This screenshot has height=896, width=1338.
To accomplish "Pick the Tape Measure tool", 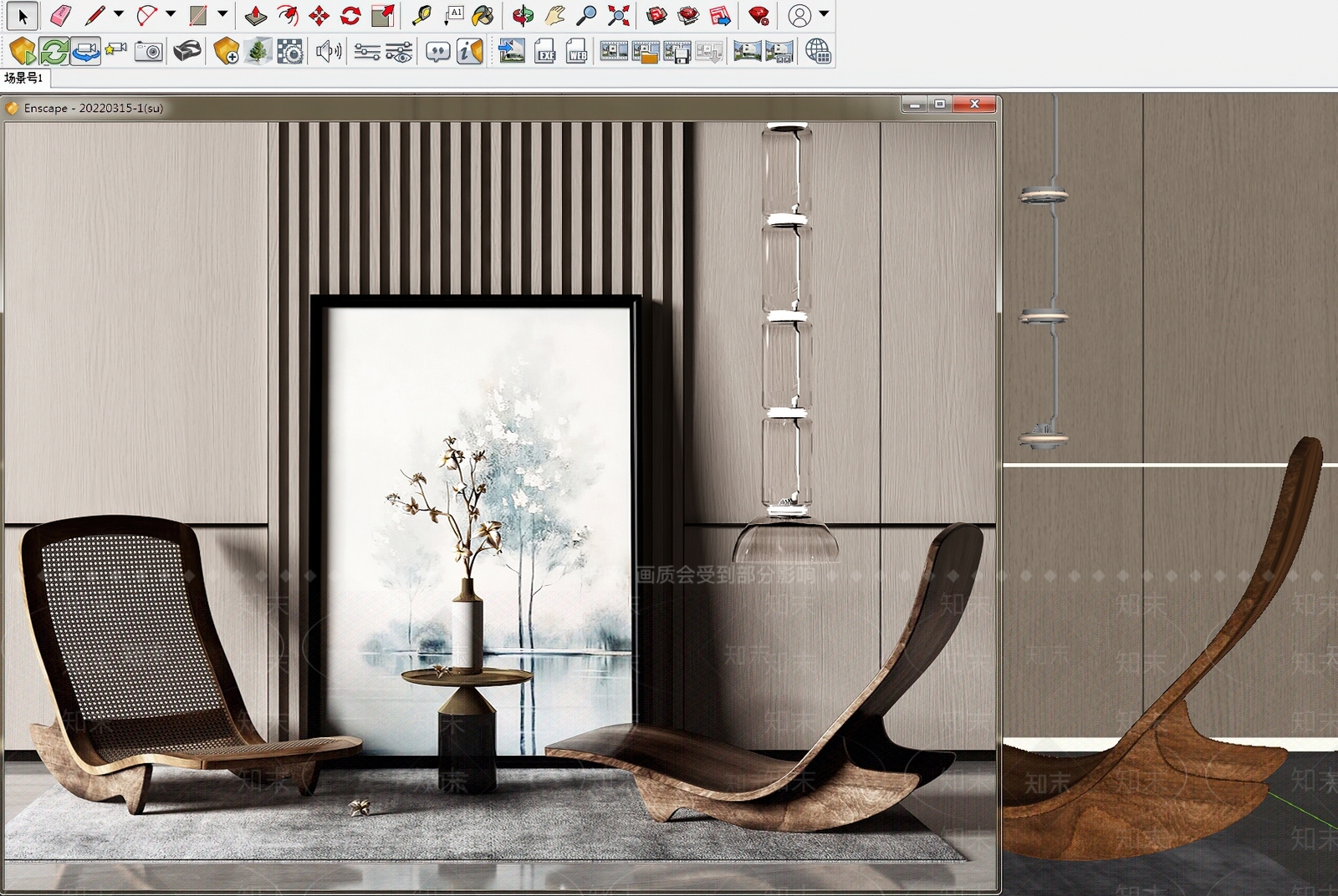I will click(x=421, y=15).
